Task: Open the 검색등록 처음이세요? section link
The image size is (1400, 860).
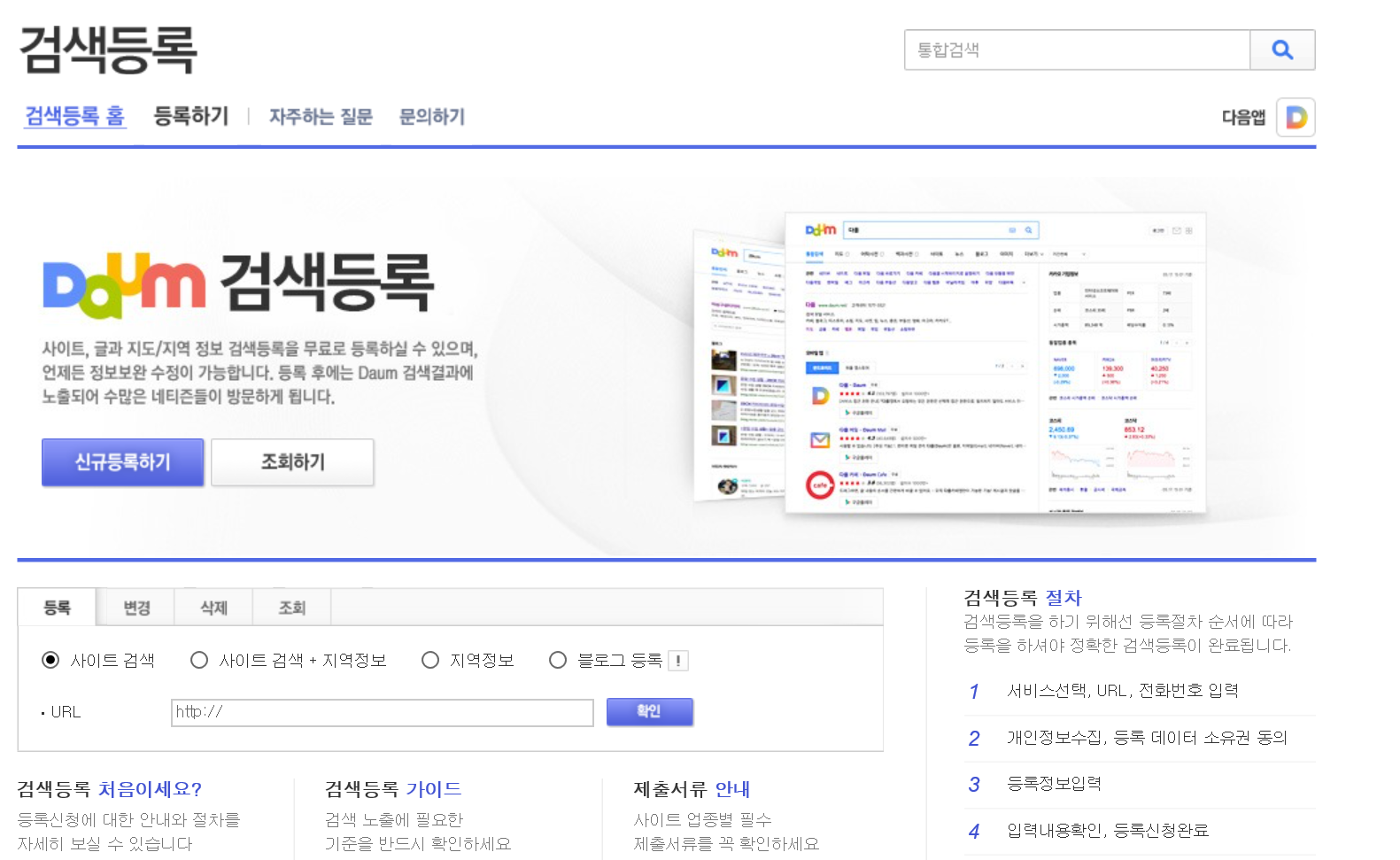Action: pyautogui.click(x=110, y=789)
